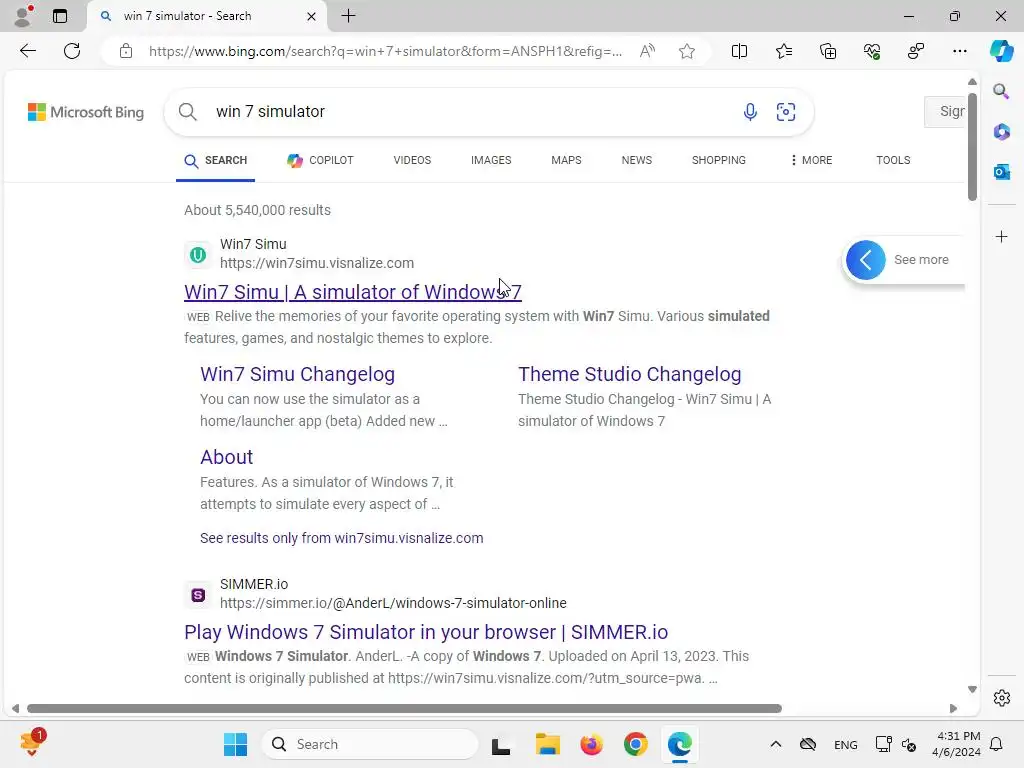1024x768 pixels.
Task: Open Browser essentials heart icon
Action: pyautogui.click(x=872, y=51)
